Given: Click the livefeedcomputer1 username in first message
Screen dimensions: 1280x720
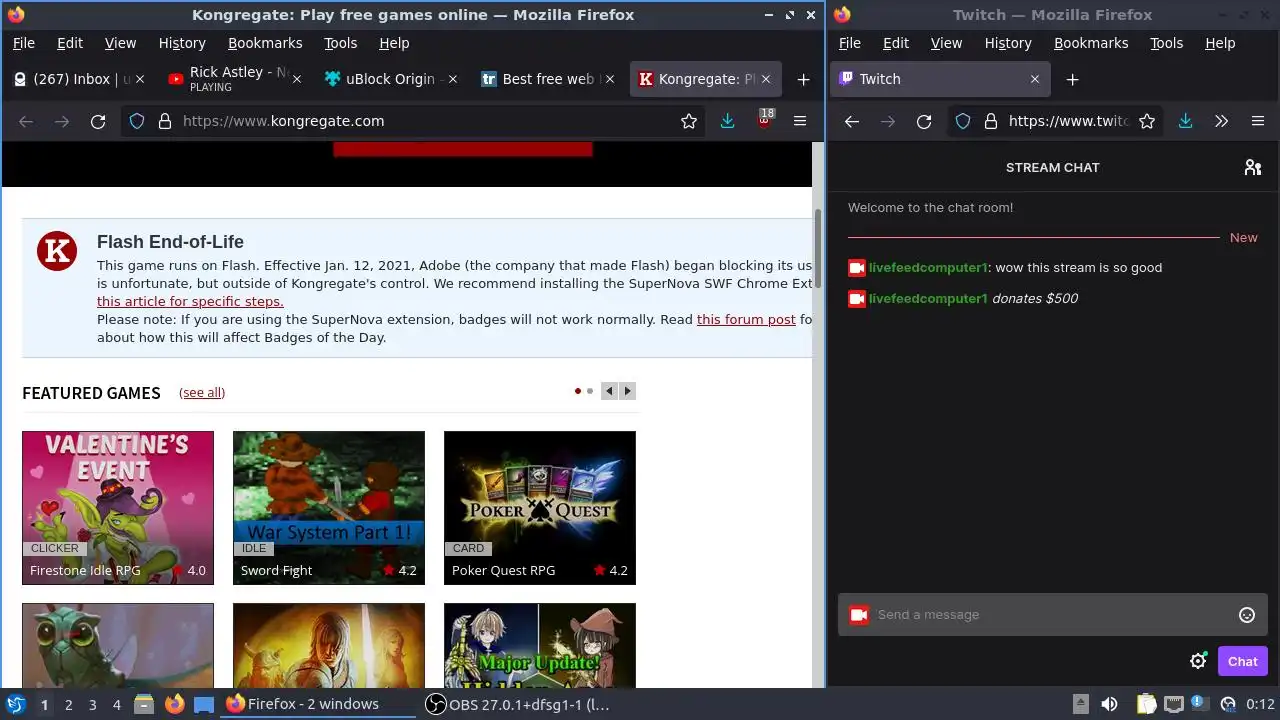Looking at the screenshot, I should (928, 268).
